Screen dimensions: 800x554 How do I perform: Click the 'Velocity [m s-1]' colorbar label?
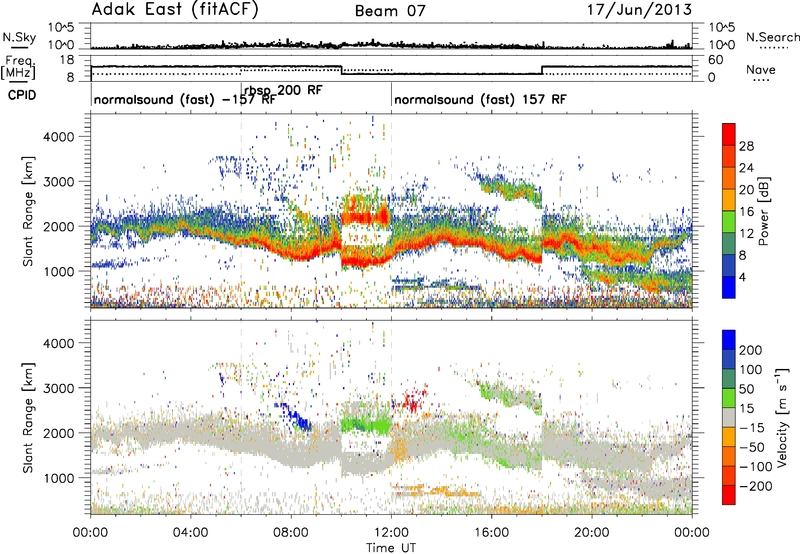click(x=781, y=417)
